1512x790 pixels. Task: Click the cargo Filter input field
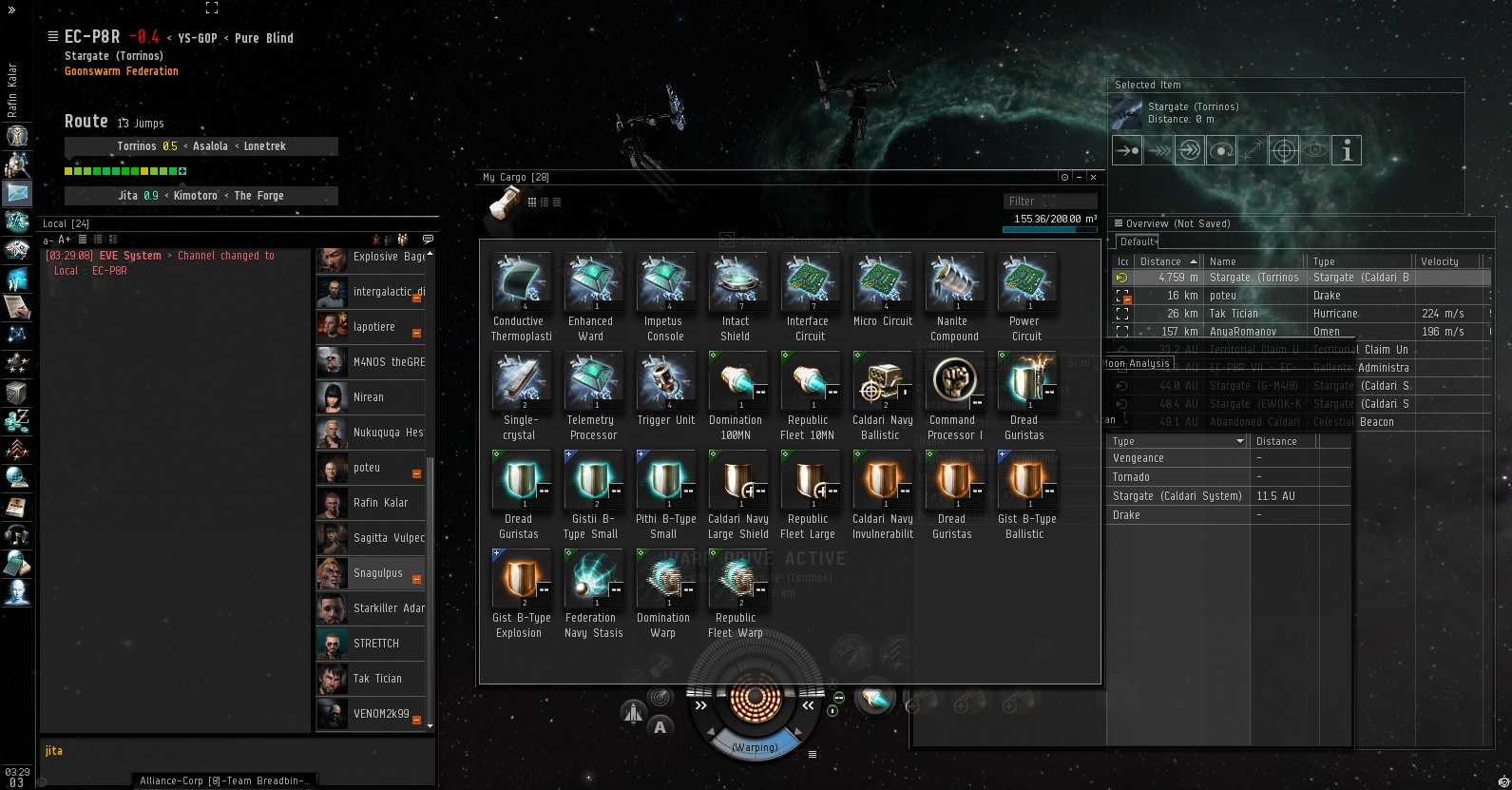coord(1050,201)
